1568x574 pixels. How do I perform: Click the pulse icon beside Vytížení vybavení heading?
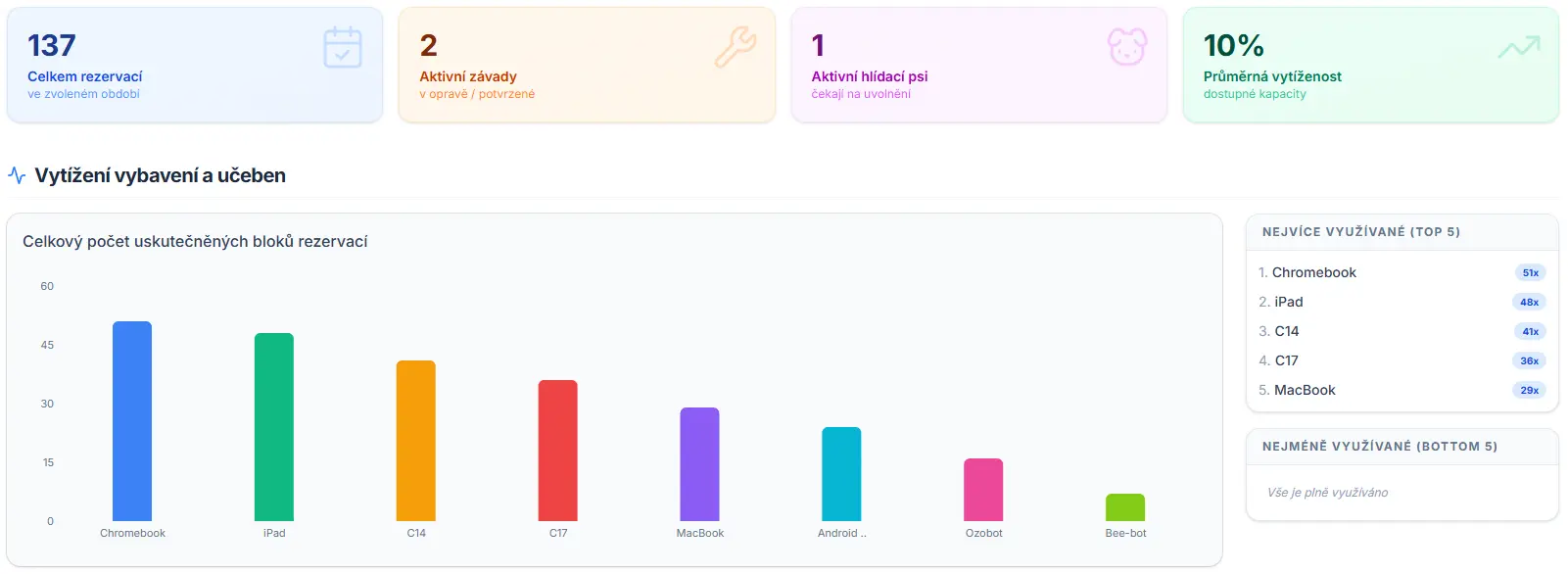tap(17, 175)
